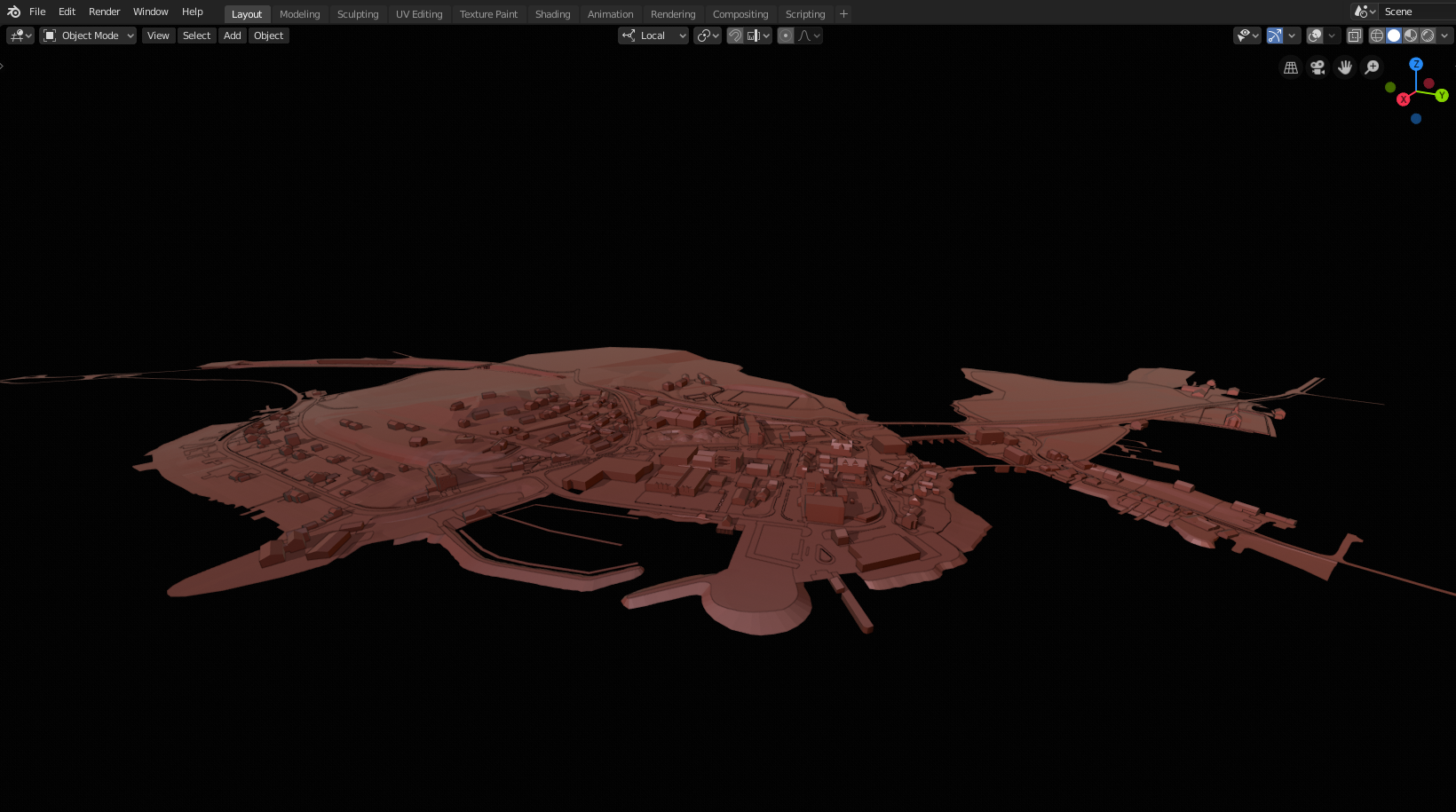
Task: Open the overlays options dropdown arrow
Action: [1332, 35]
